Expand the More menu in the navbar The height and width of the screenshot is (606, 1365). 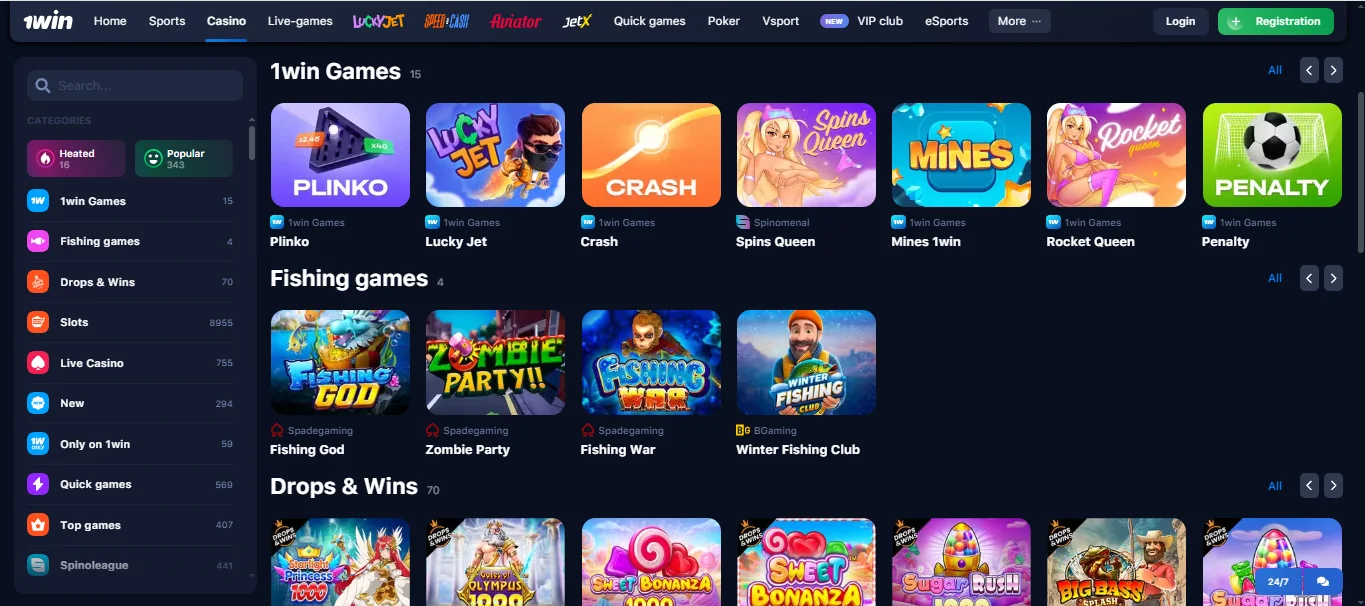[x=1019, y=21]
